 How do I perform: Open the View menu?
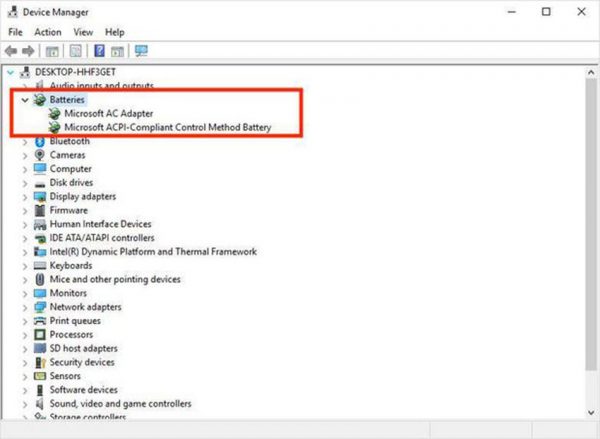83,32
